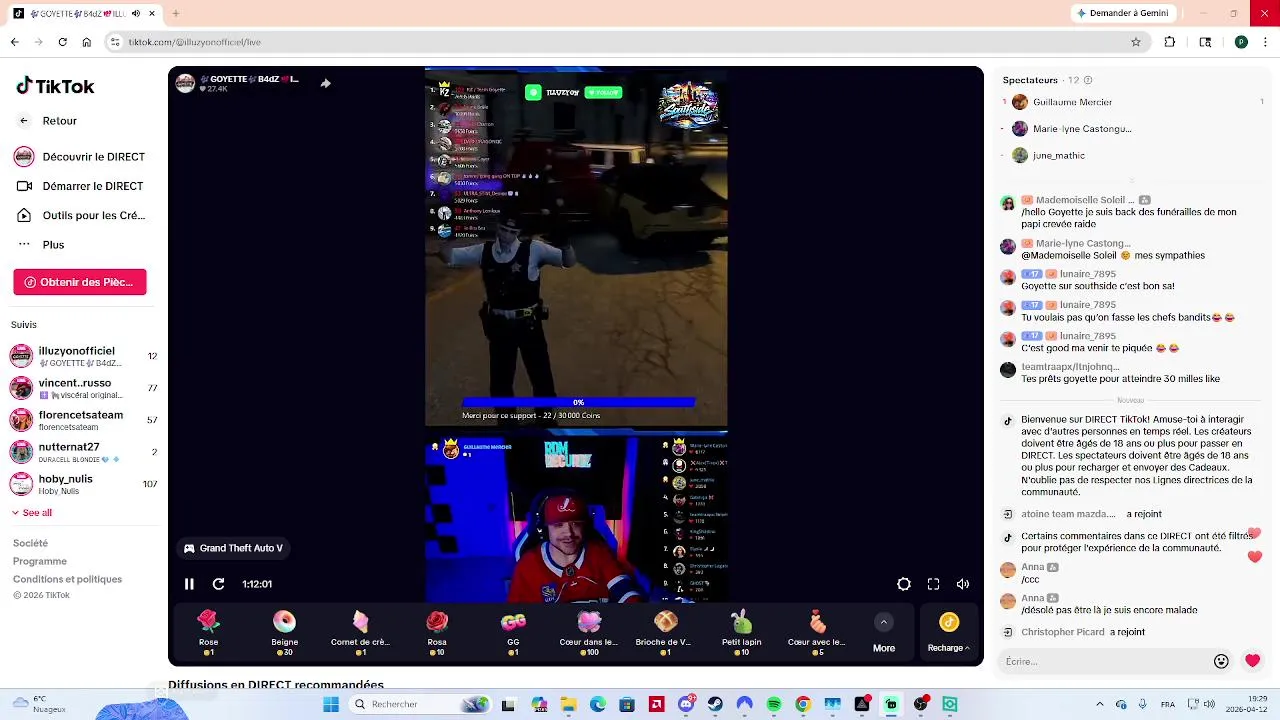Screen dimensions: 1280x720
Task: Click the address bar URL
Action: (x=195, y=42)
